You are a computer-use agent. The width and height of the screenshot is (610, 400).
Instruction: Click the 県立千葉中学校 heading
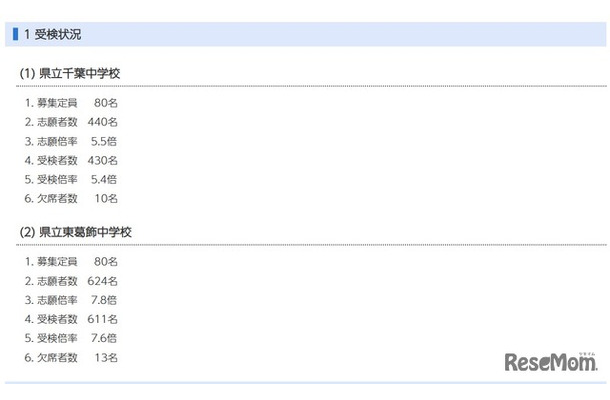click(x=76, y=74)
